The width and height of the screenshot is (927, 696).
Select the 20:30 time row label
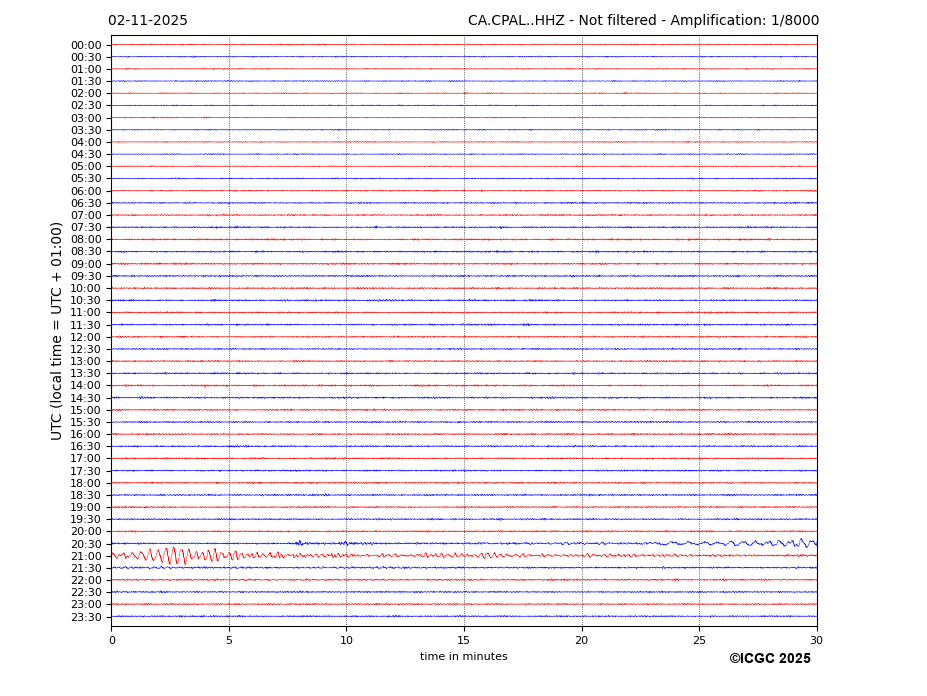click(85, 544)
